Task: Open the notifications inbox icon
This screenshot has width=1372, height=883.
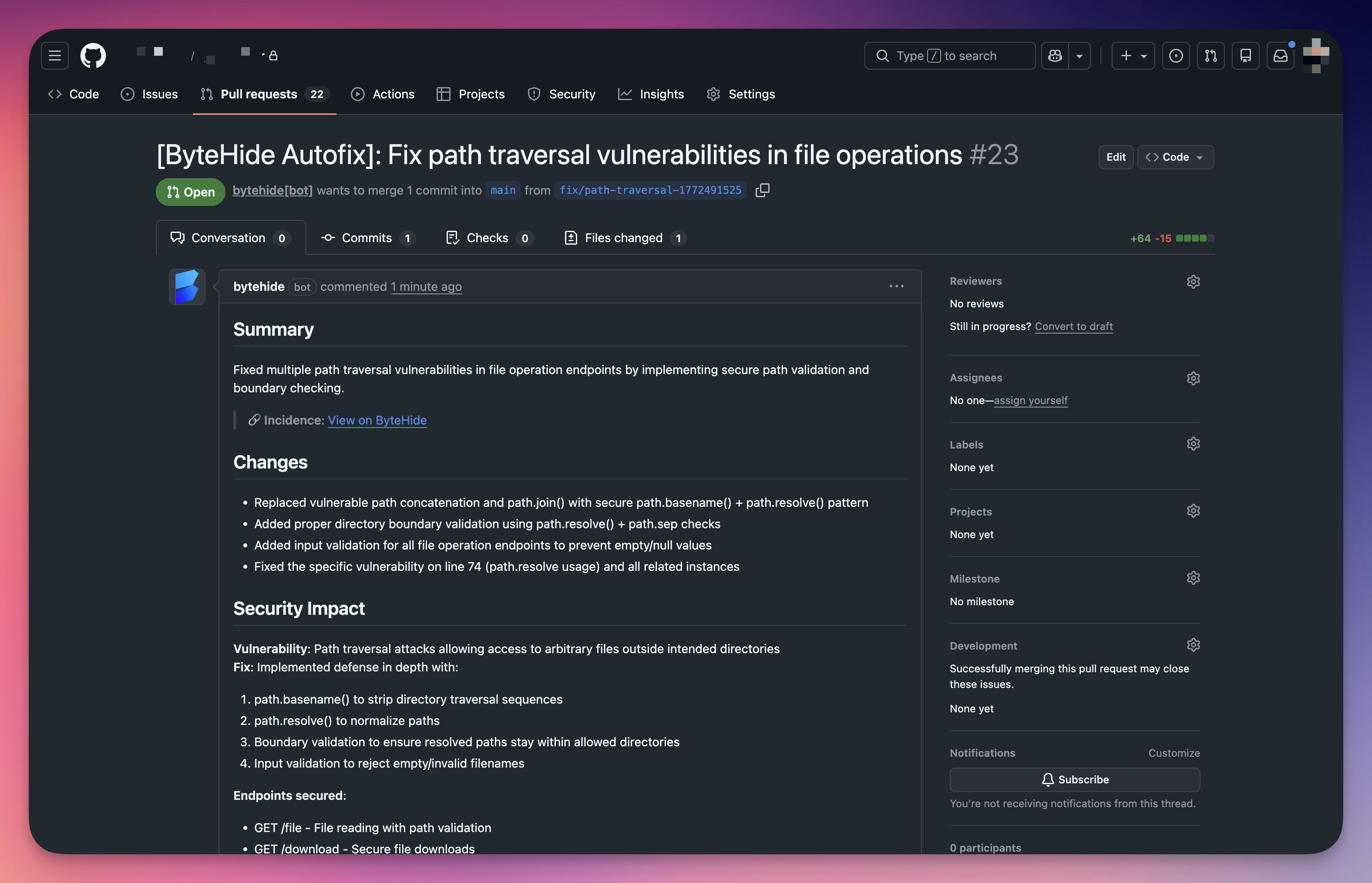Action: (x=1280, y=56)
